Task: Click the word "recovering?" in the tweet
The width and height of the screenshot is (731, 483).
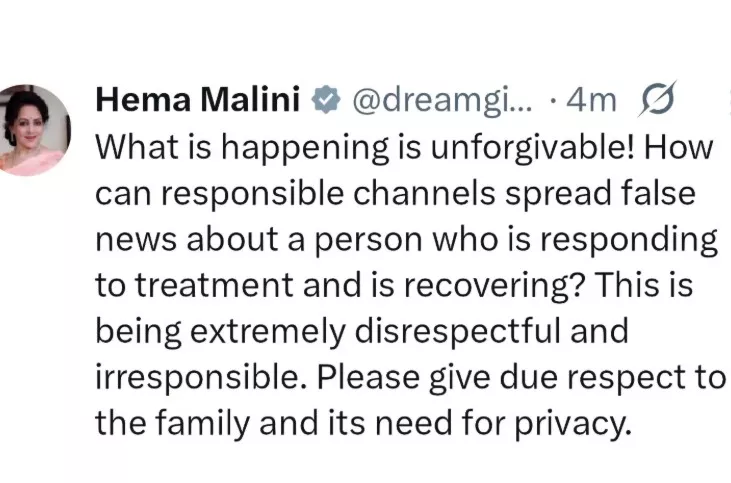Action: pyautogui.click(x=510, y=286)
